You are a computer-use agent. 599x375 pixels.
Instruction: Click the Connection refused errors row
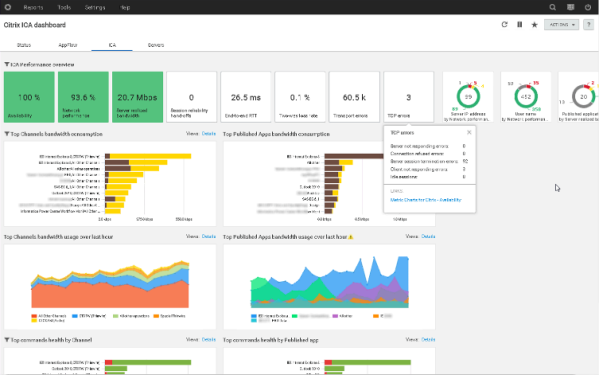pyautogui.click(x=428, y=154)
